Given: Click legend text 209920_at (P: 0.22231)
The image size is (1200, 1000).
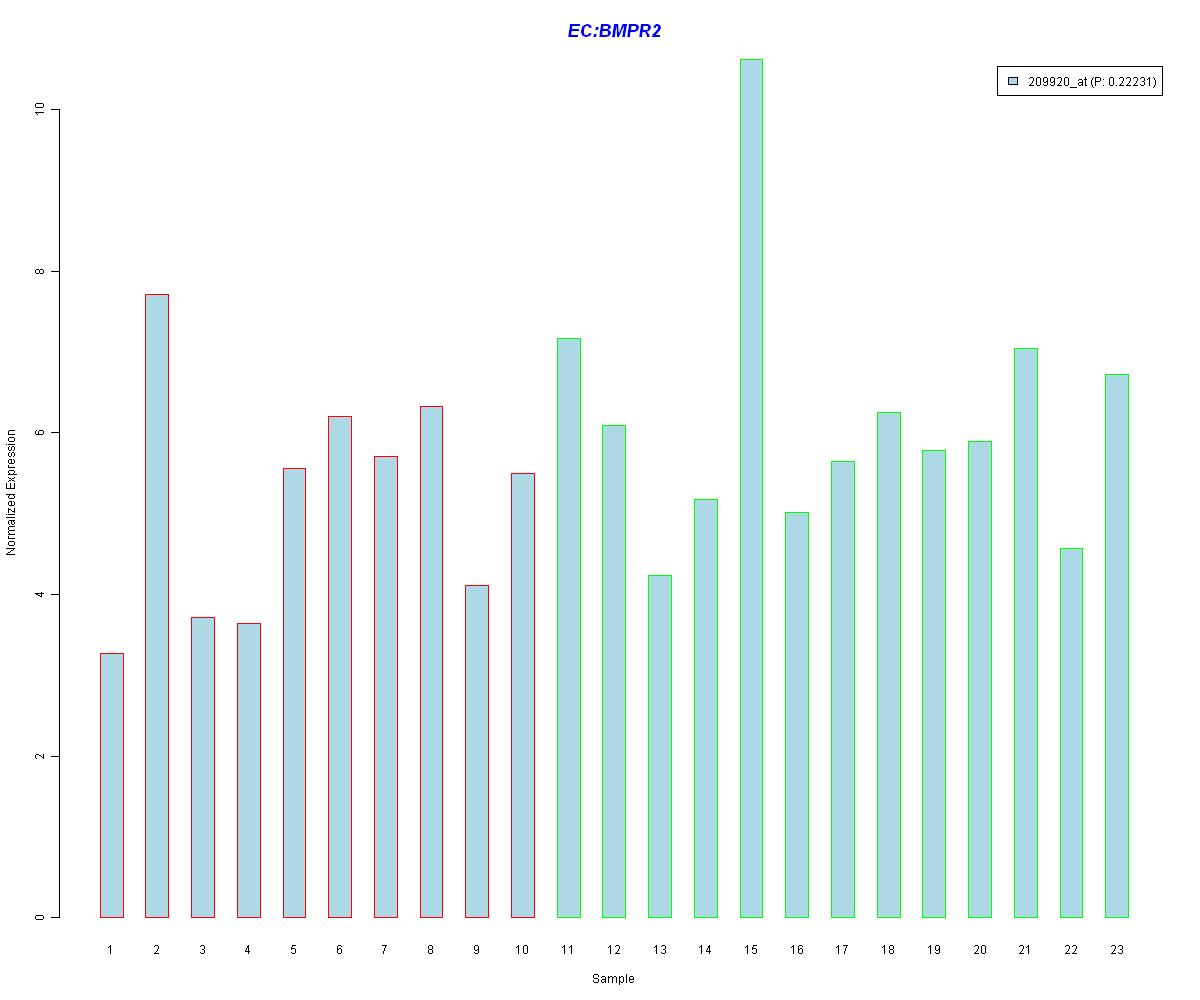Looking at the screenshot, I should coord(1092,82).
